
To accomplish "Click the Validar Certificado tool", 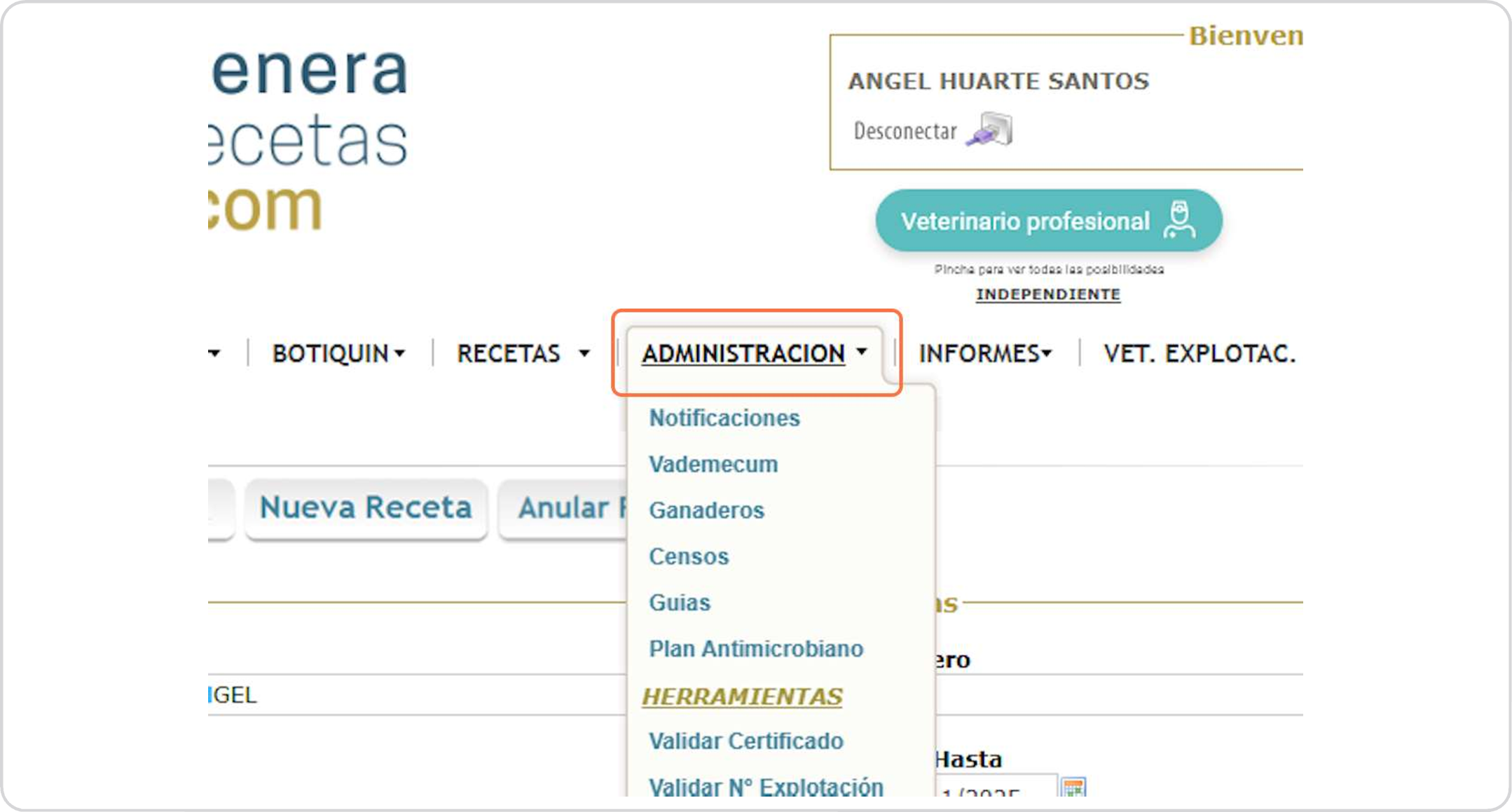I will [x=745, y=741].
